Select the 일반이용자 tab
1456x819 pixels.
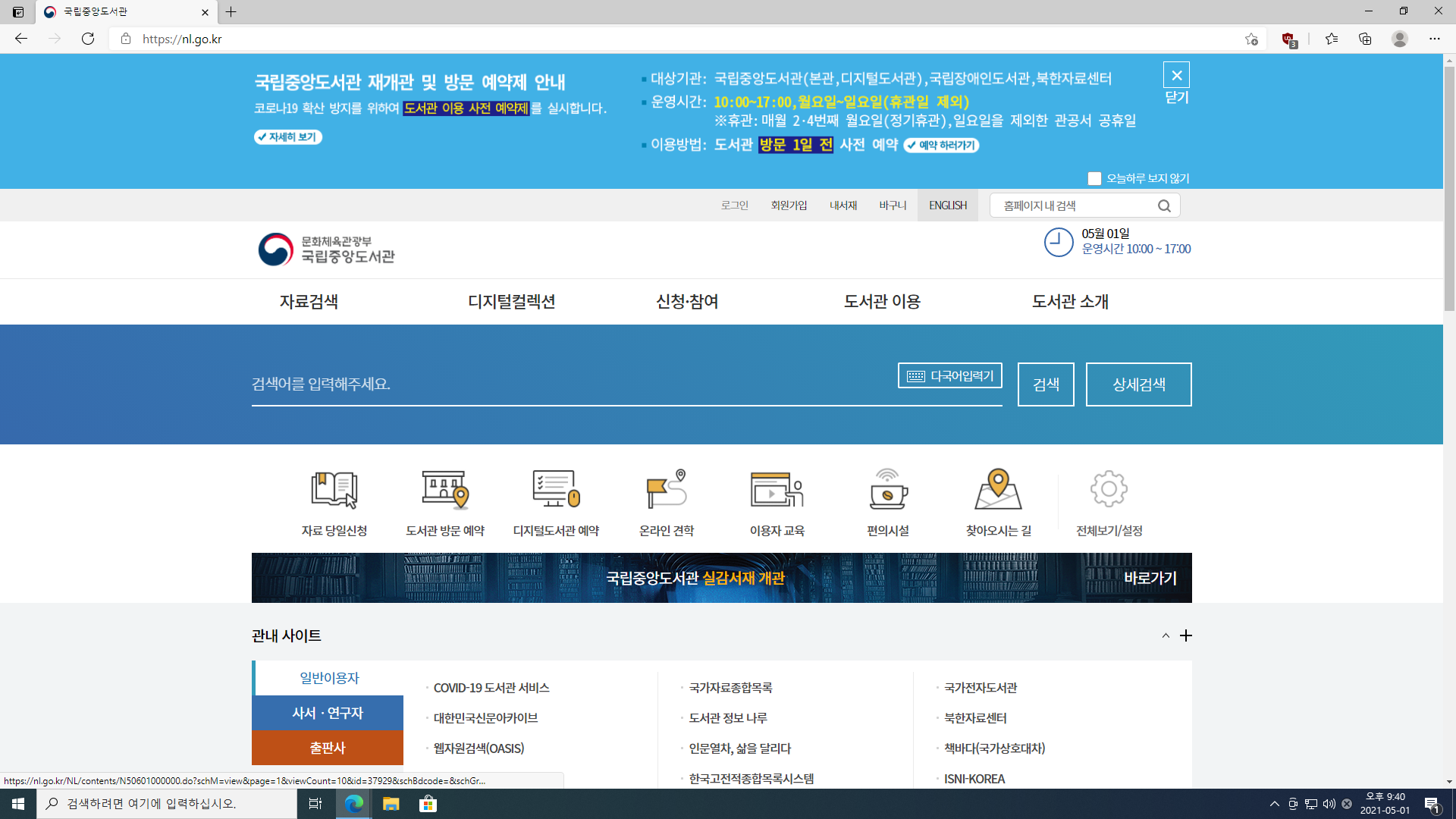(329, 678)
